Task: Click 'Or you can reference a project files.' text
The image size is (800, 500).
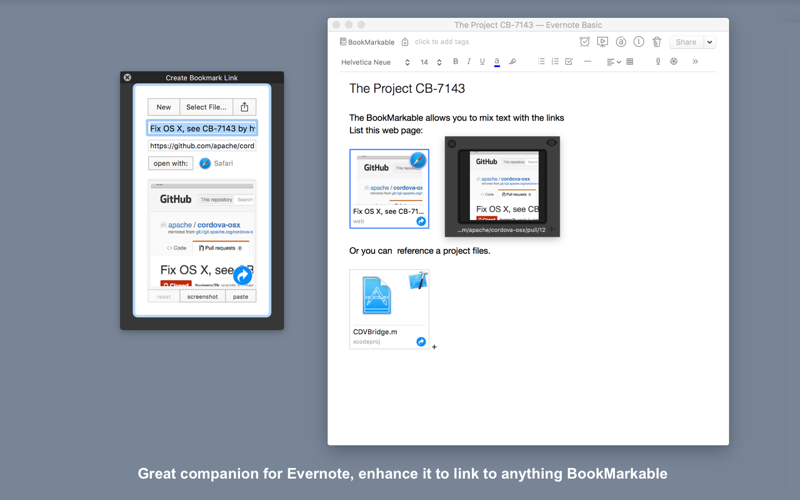Action: click(419, 251)
